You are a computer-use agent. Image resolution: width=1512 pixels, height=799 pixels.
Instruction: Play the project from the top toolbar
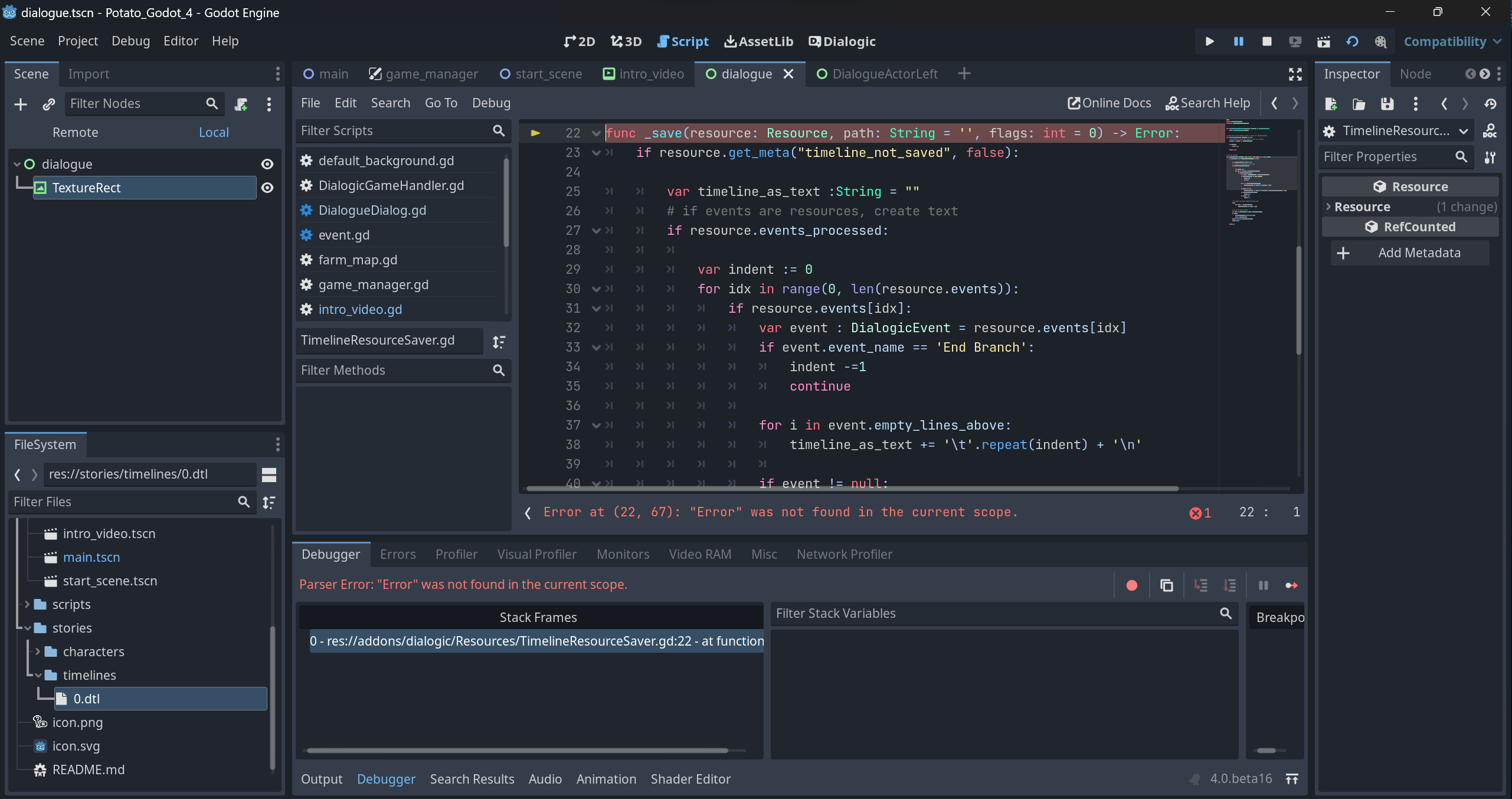point(1209,41)
